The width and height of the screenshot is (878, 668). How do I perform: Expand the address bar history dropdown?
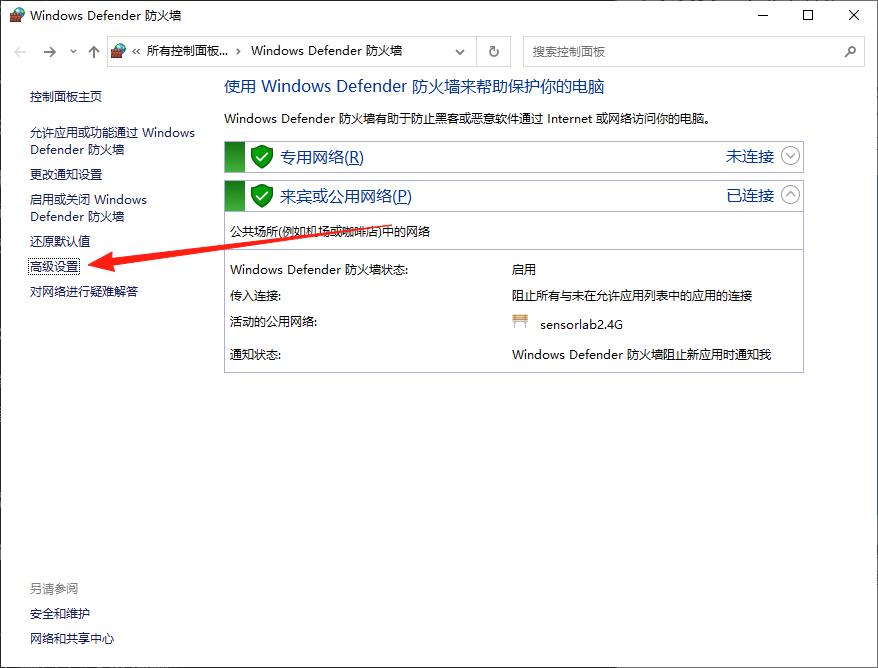coord(460,52)
